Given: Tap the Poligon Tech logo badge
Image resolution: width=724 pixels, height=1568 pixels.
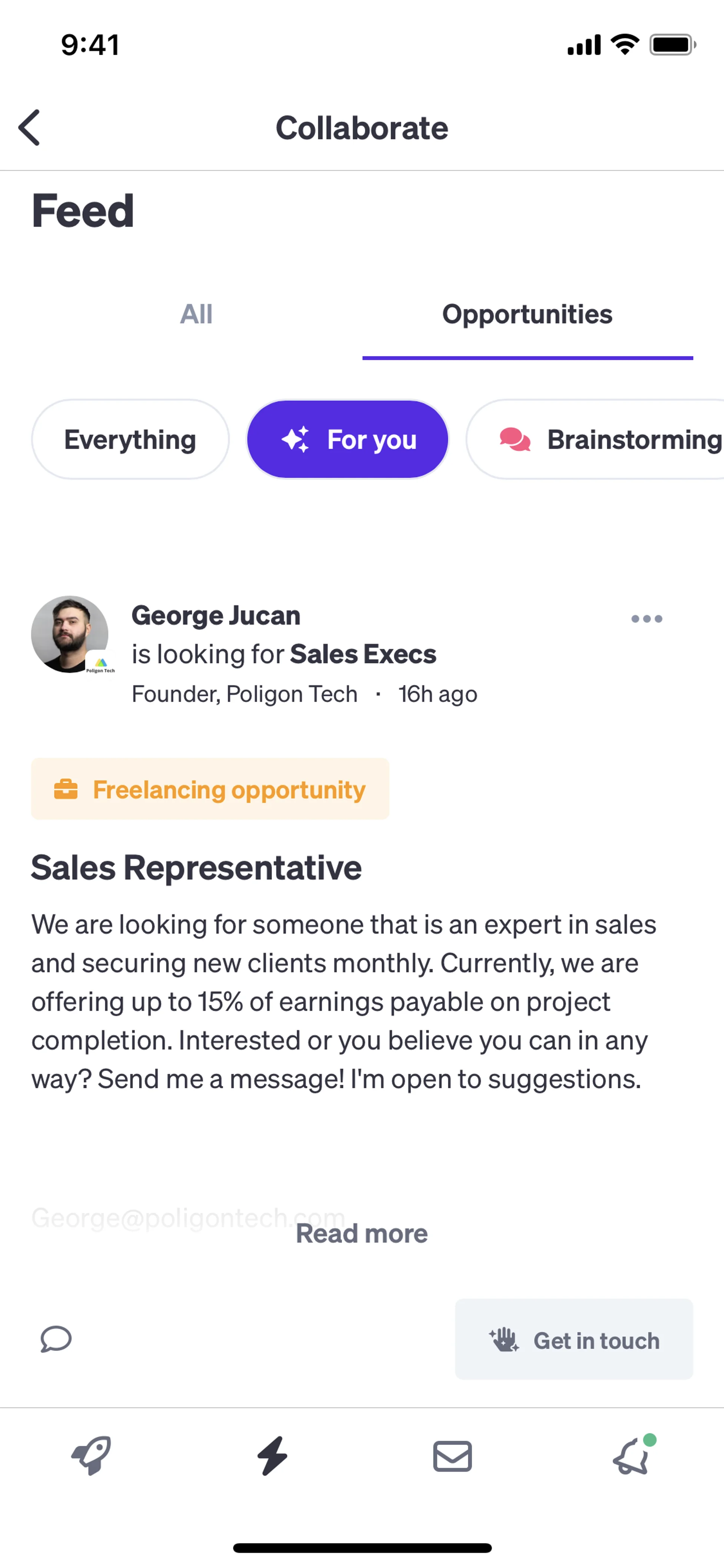Looking at the screenshot, I should pyautogui.click(x=100, y=663).
